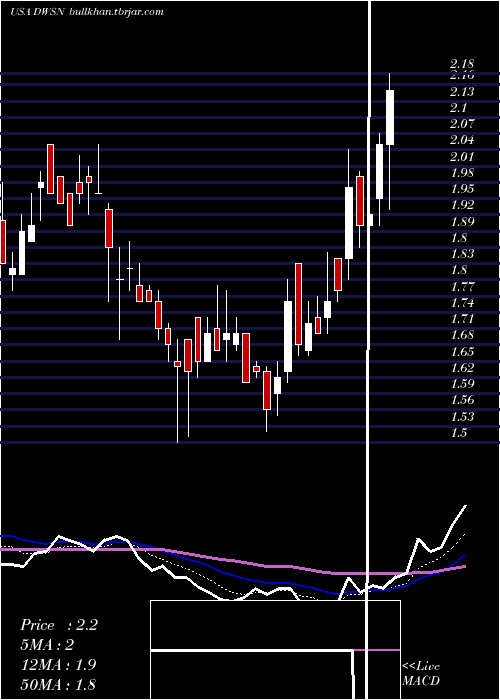
Task: Click the '5MA : 2' readout
Action: (47, 645)
